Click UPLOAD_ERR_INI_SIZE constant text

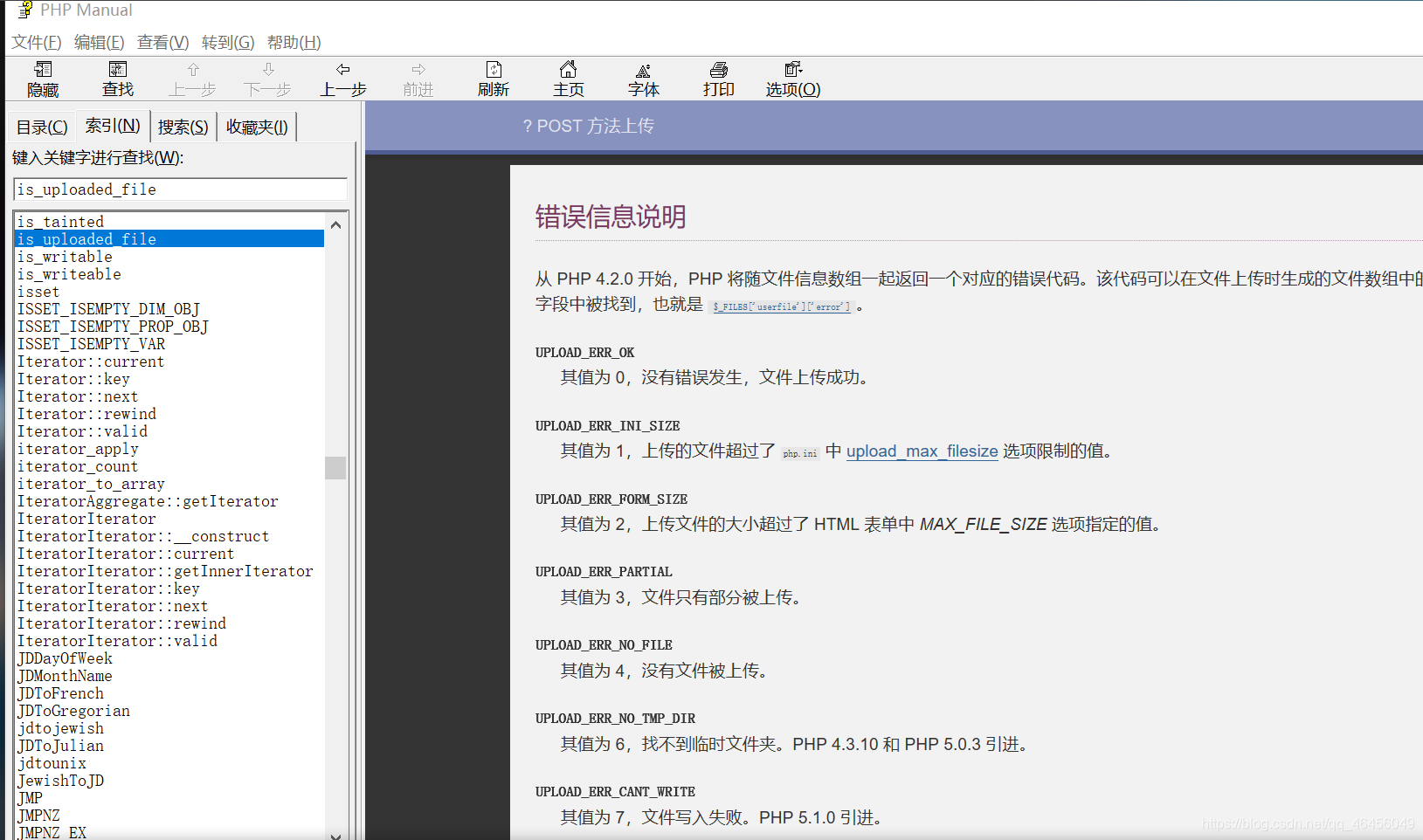pyautogui.click(x=607, y=426)
